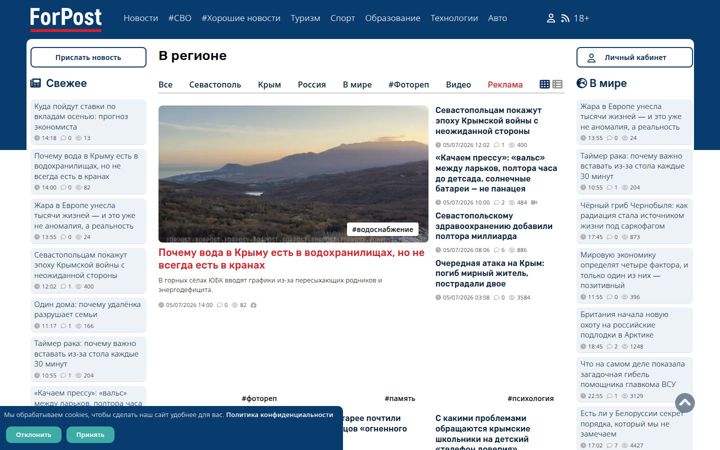The image size is (720, 450).
Task: Open article Очередная атака на Крым
Action: pyautogui.click(x=489, y=273)
